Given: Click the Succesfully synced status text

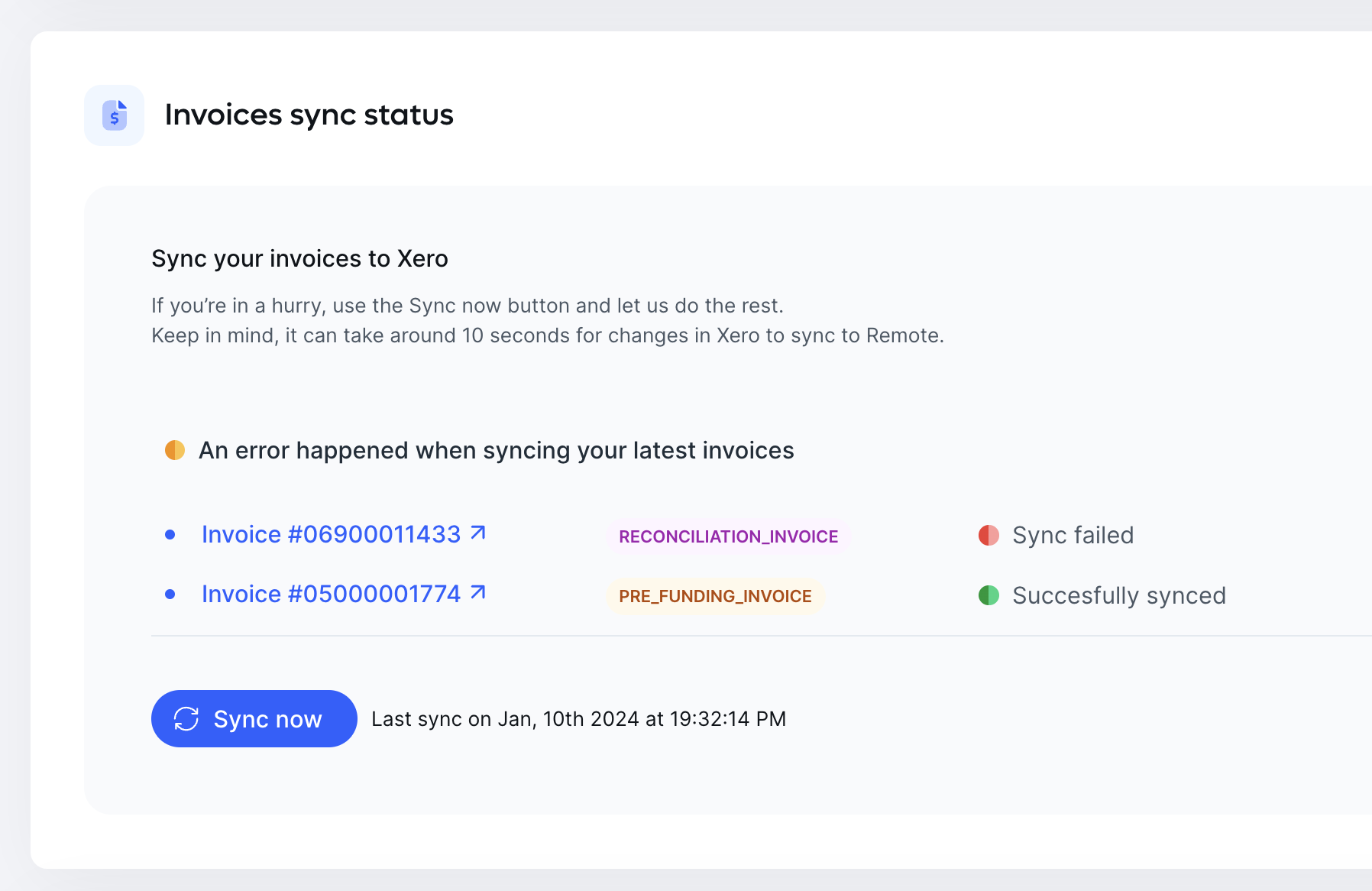Looking at the screenshot, I should click(x=1118, y=595).
